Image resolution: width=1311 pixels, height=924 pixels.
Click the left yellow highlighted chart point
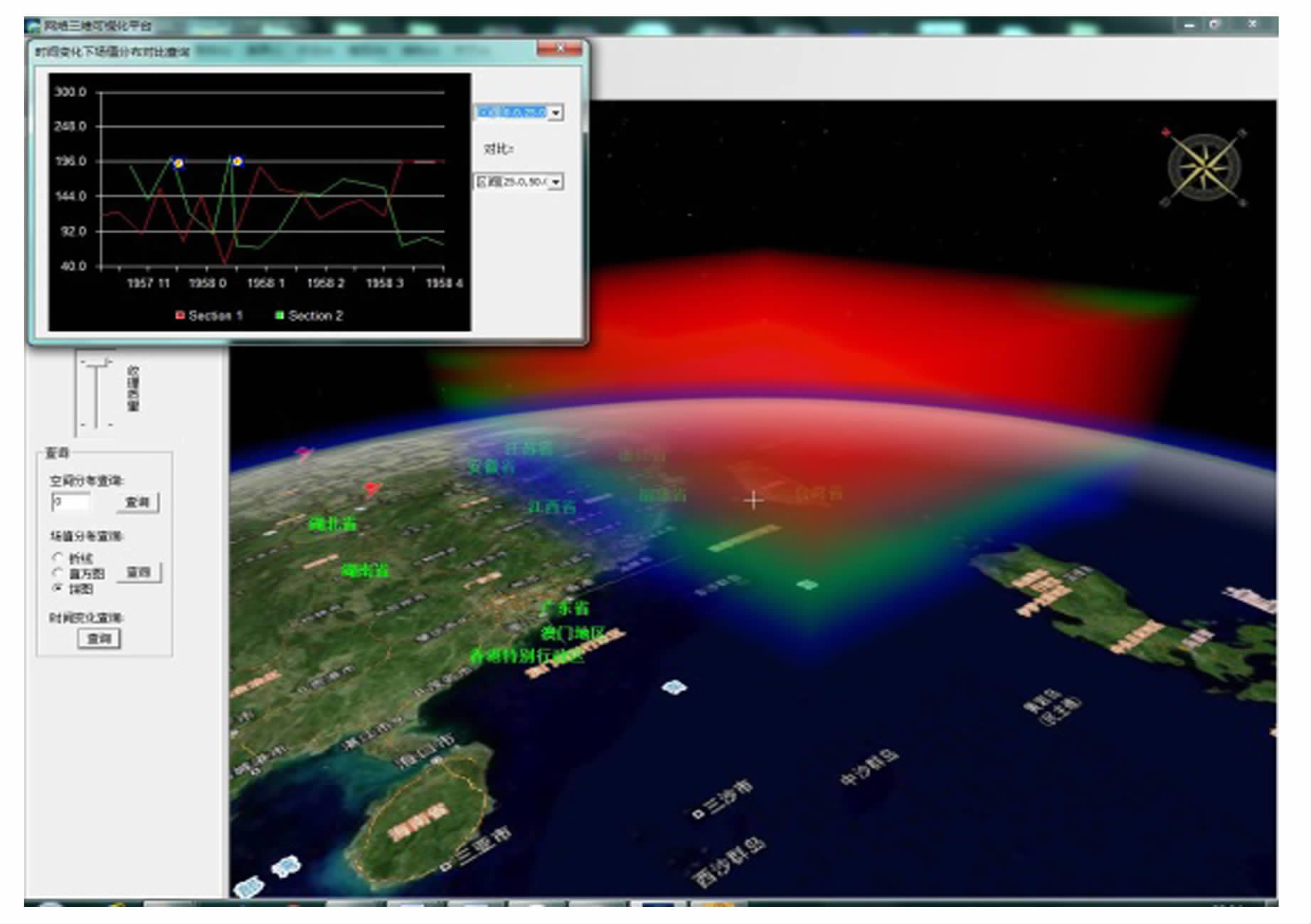coord(179,163)
